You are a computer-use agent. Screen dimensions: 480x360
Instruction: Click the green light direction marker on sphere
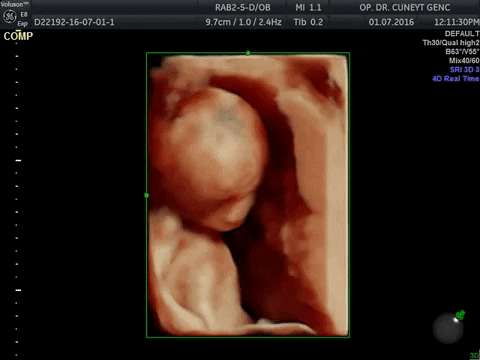point(460,315)
